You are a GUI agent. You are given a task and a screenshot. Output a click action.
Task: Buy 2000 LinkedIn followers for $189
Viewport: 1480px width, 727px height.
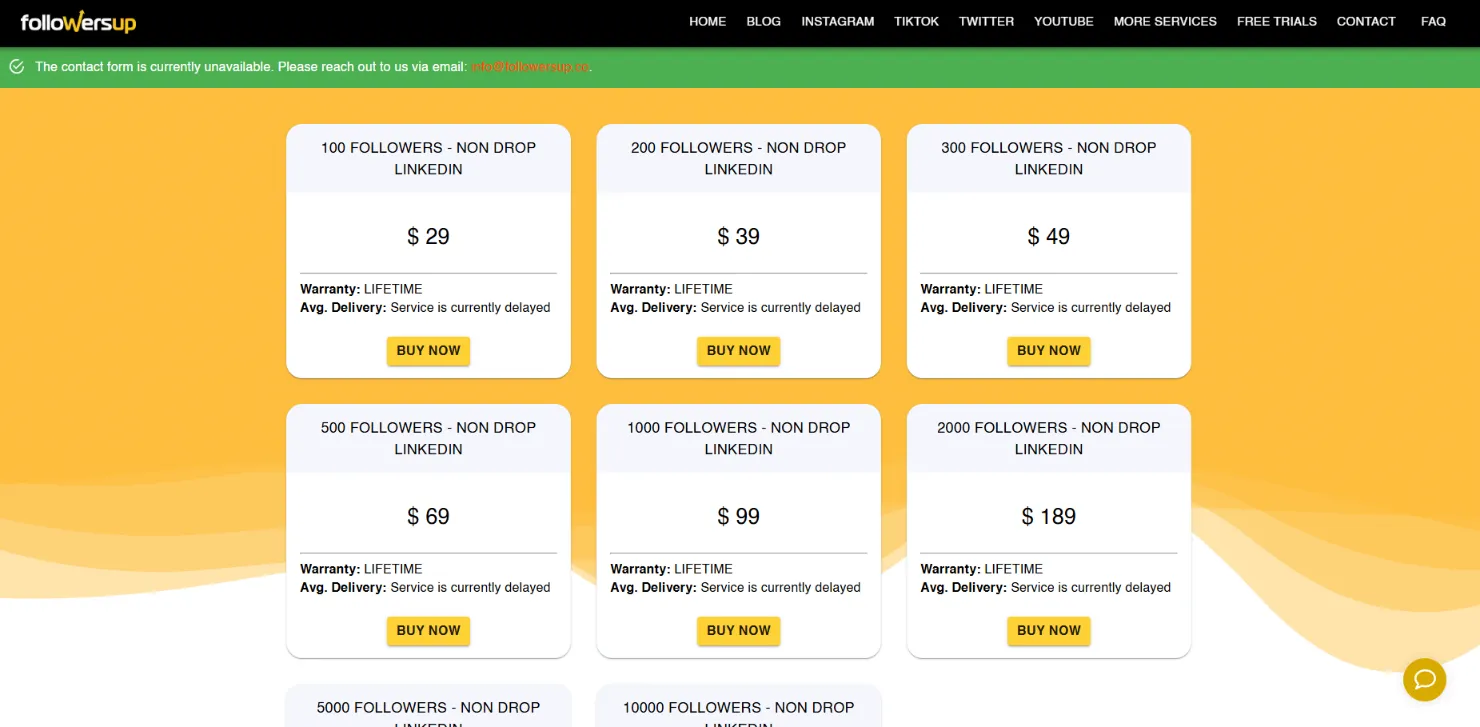coord(1048,631)
